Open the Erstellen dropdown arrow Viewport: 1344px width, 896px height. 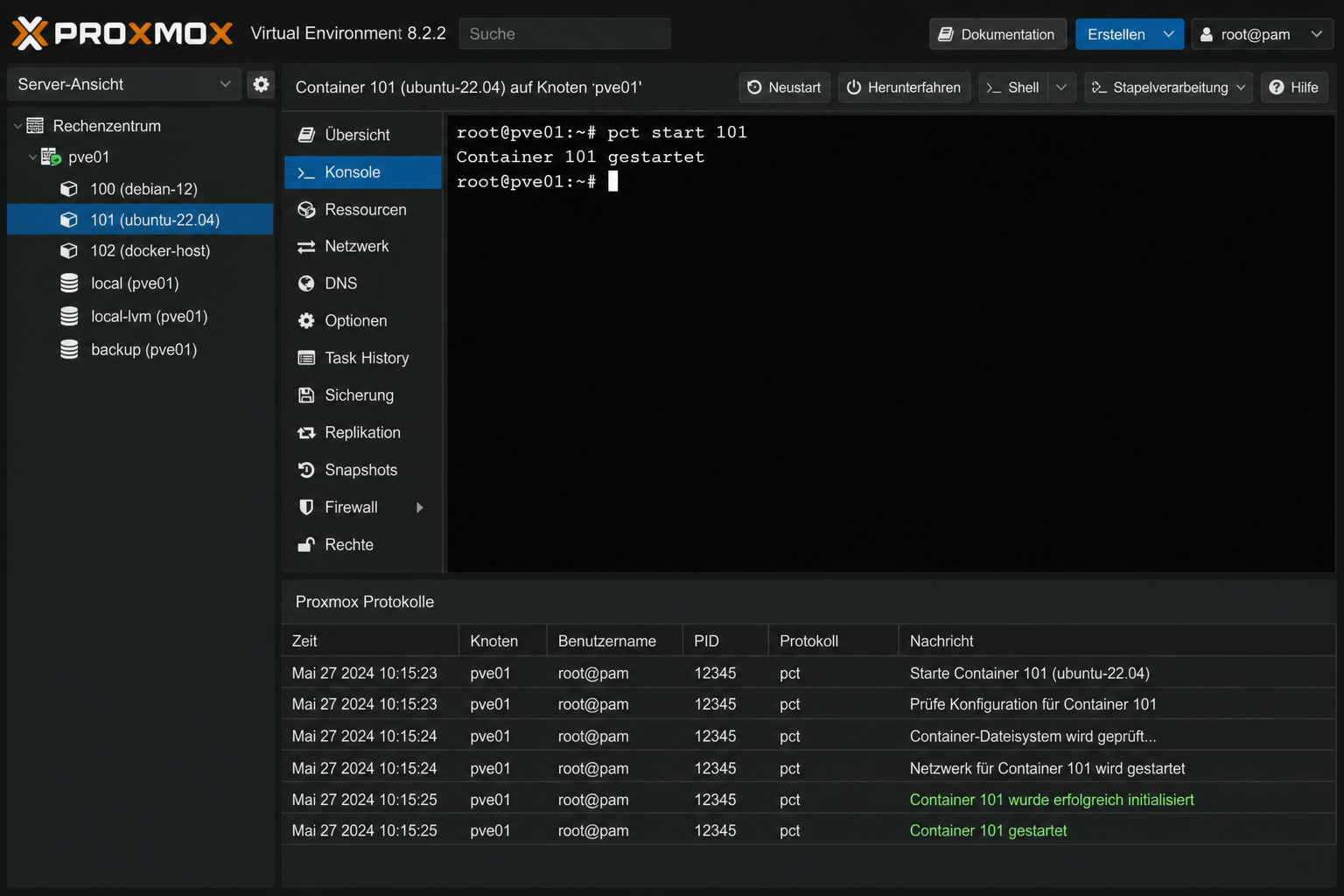[x=1169, y=34]
